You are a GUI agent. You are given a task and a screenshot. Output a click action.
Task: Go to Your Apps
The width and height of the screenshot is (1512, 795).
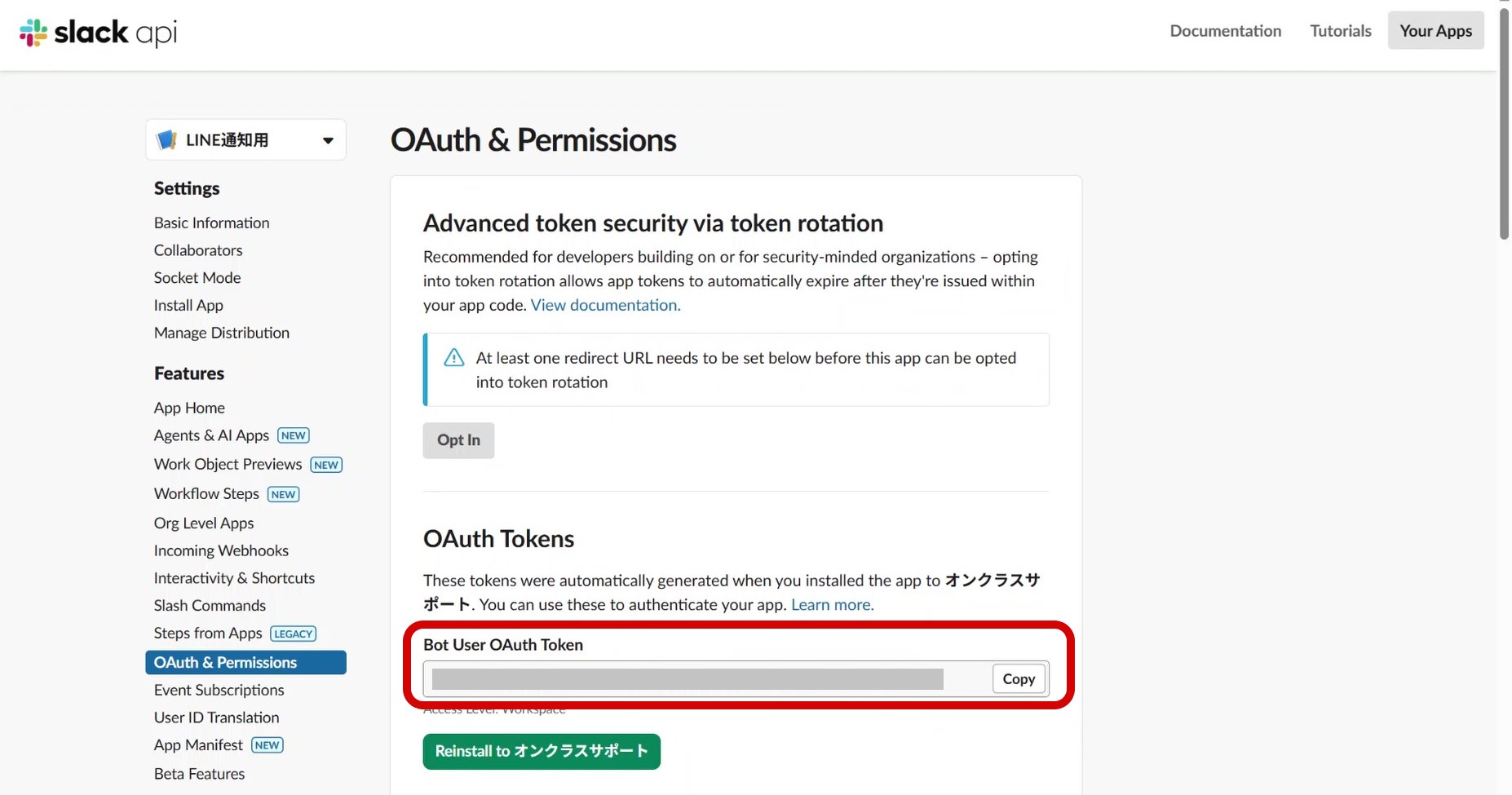coord(1435,31)
